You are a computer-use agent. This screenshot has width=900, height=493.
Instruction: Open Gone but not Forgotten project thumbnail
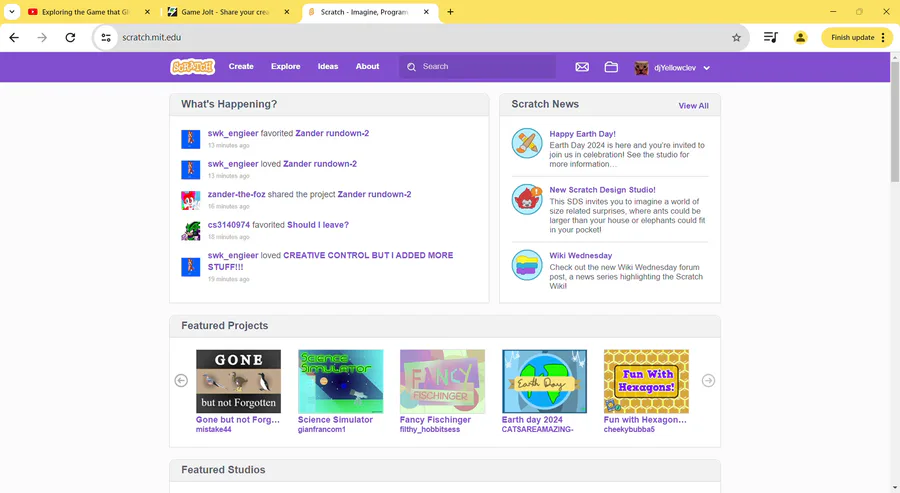[238, 381]
